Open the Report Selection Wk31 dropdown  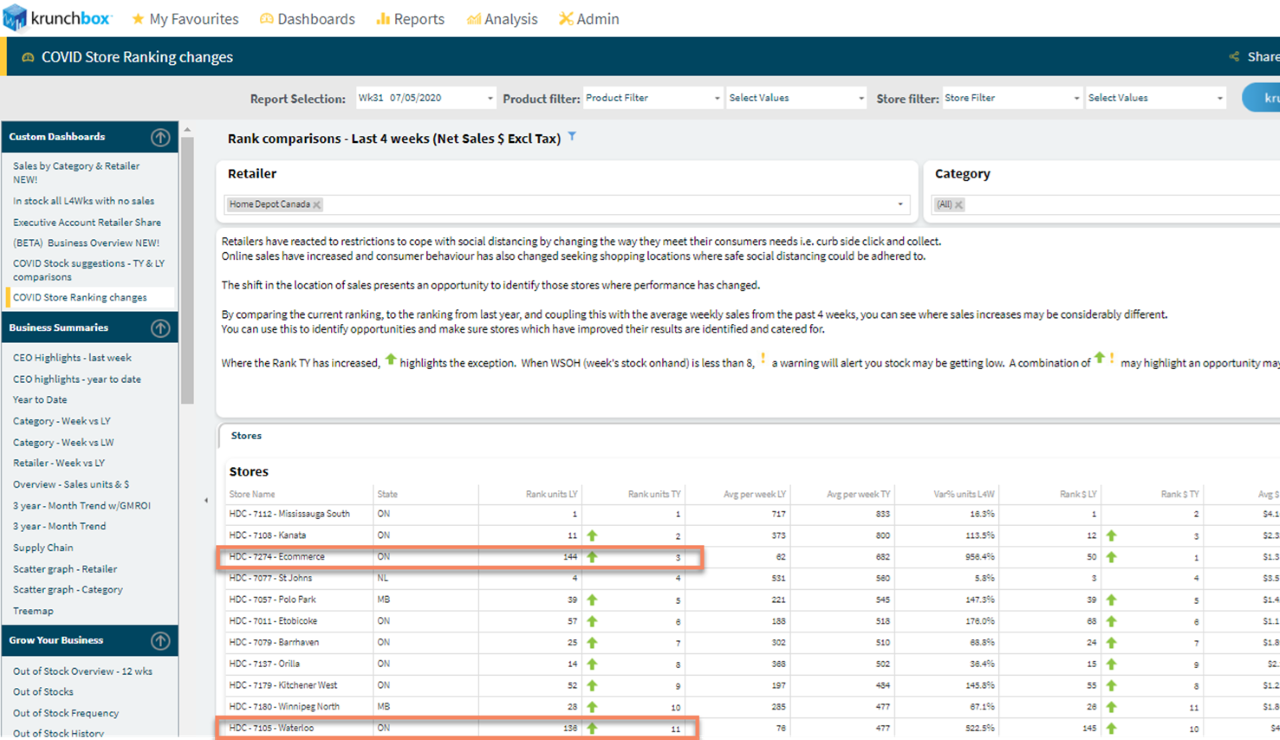[x=426, y=98]
